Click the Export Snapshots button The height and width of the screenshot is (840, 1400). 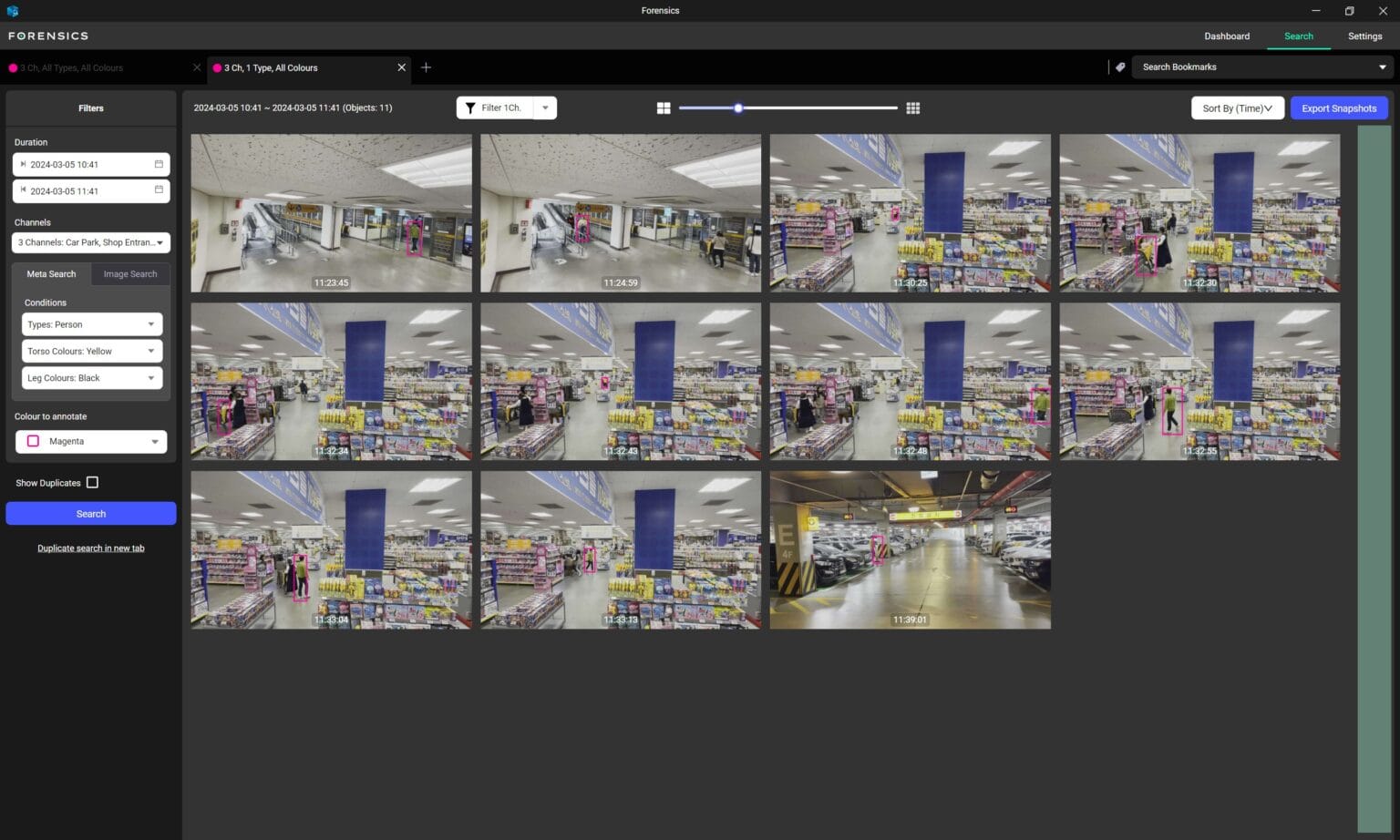coord(1339,108)
